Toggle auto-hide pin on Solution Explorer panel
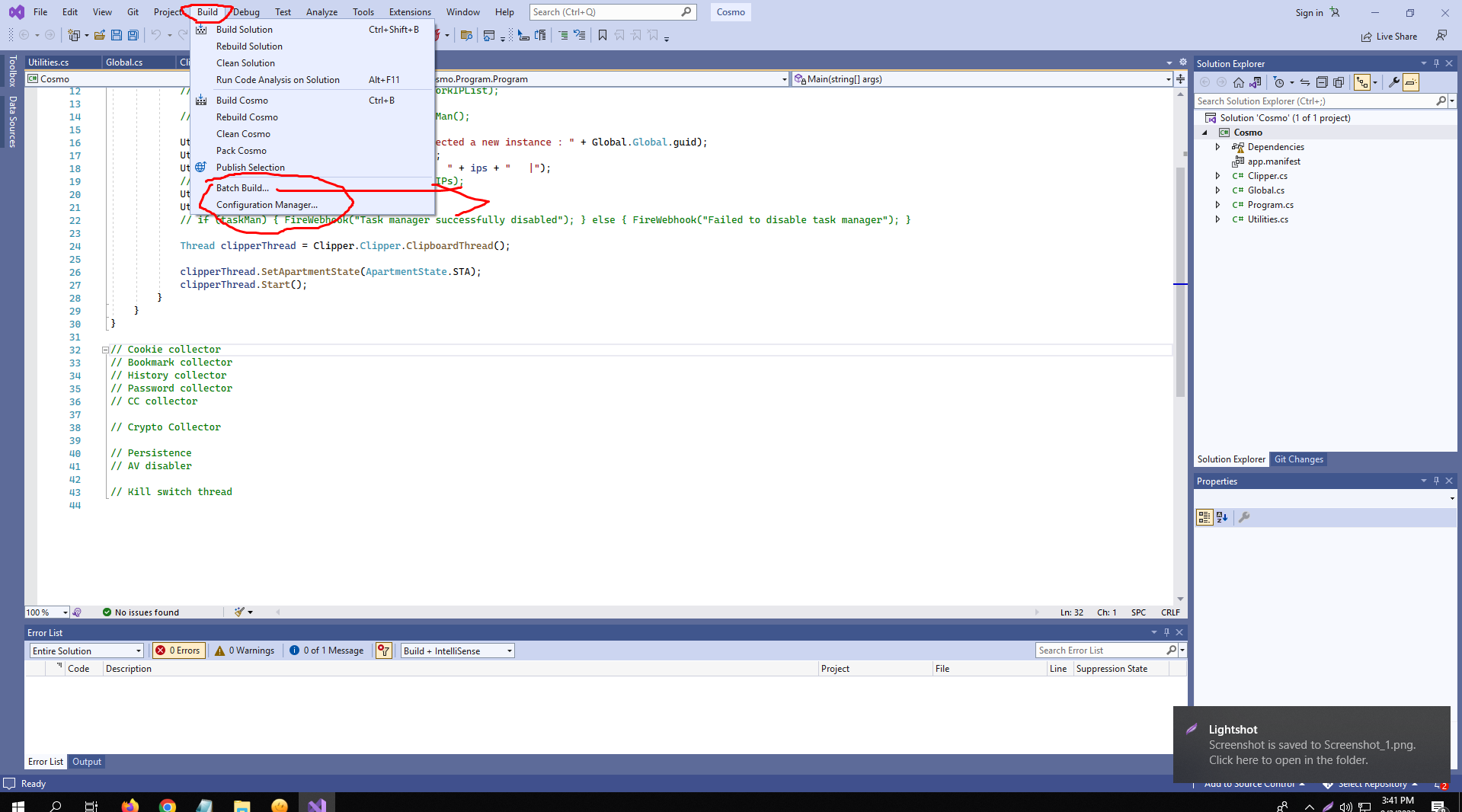The width and height of the screenshot is (1462, 812). (1436, 63)
